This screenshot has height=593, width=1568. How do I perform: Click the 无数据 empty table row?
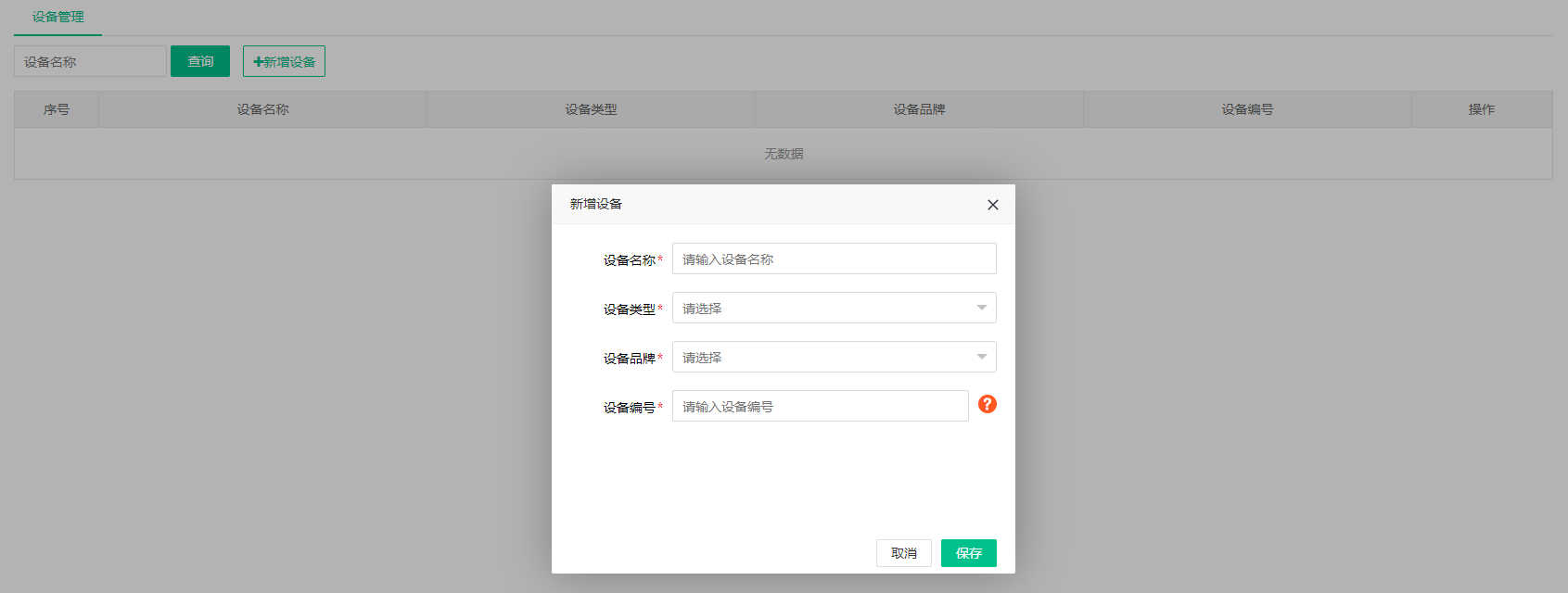(784, 154)
